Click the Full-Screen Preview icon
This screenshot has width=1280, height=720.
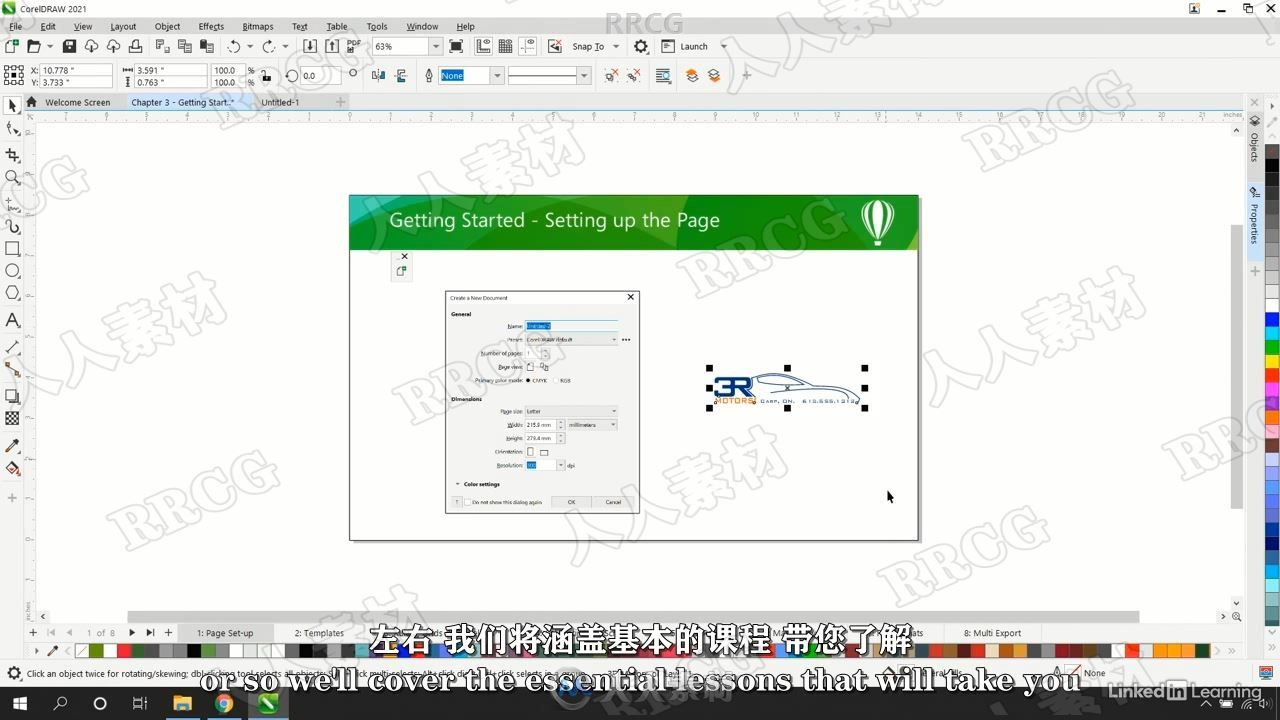coord(456,46)
